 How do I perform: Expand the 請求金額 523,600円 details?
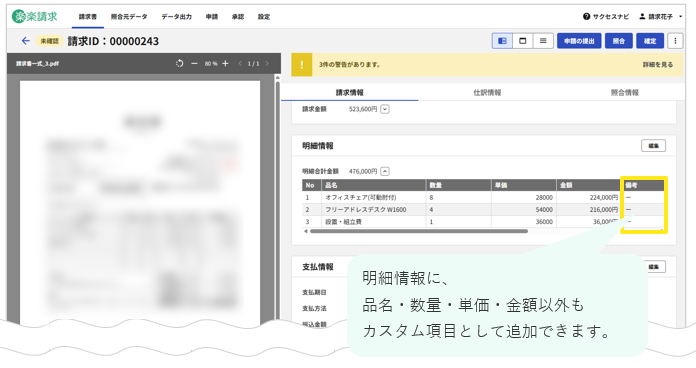(x=385, y=109)
